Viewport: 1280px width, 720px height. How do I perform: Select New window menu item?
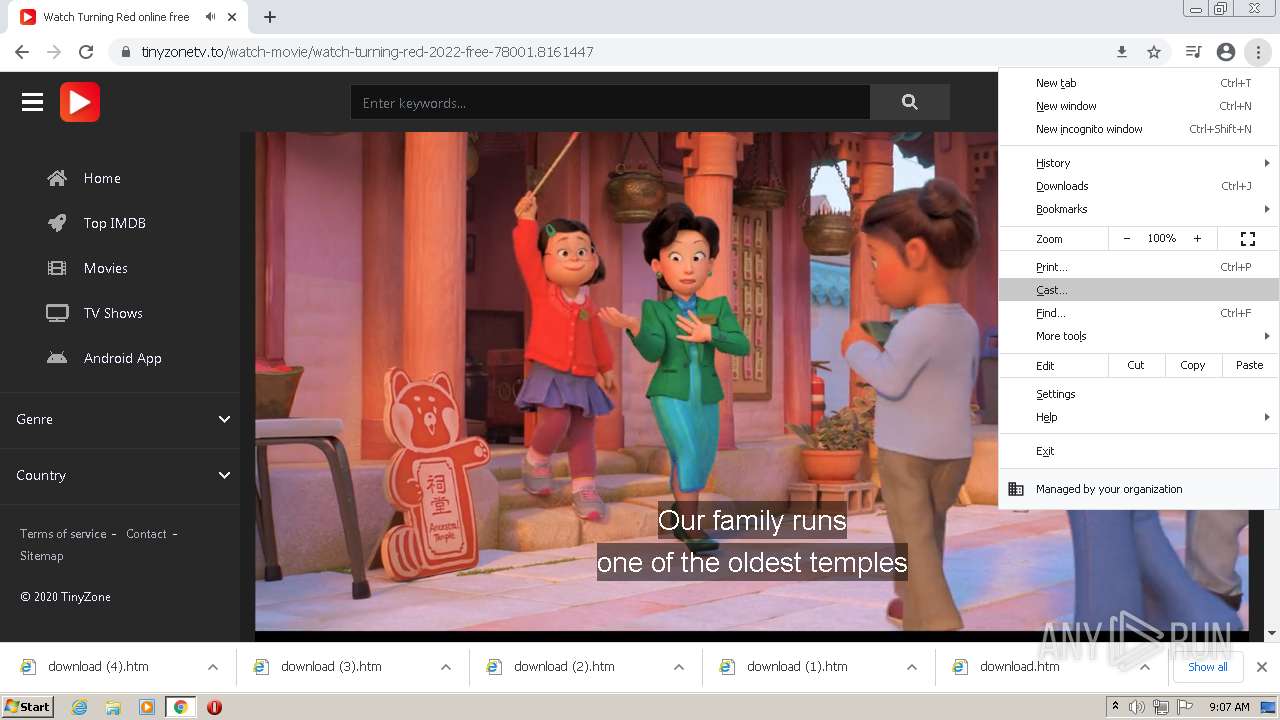(1139, 106)
